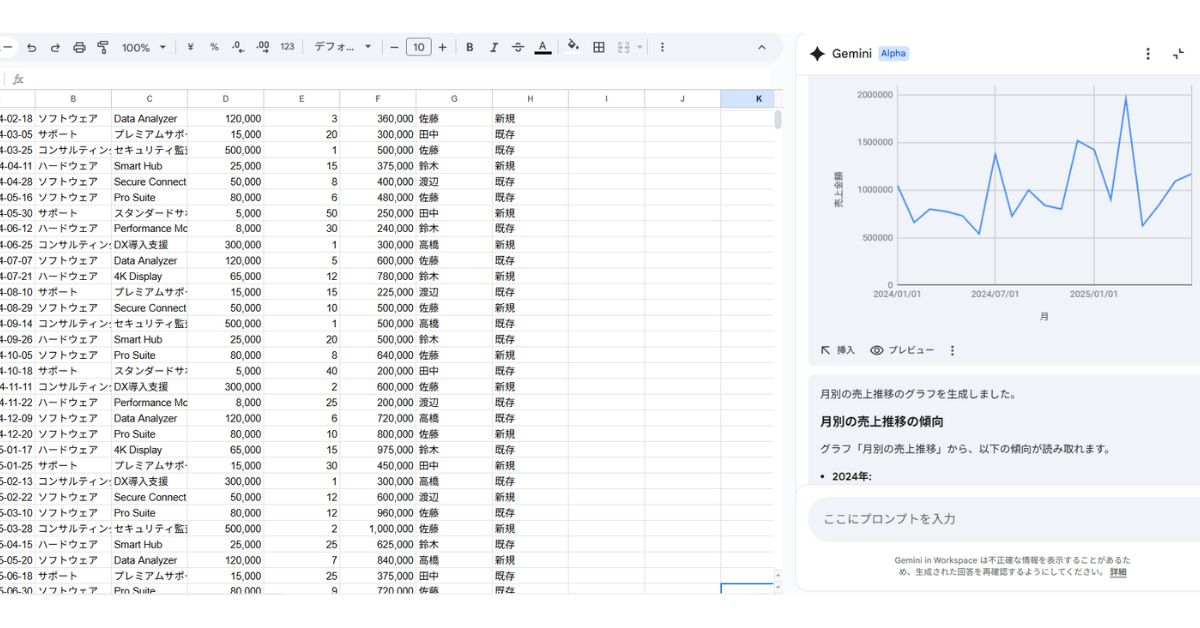Toggle italic formatting

click(x=493, y=47)
